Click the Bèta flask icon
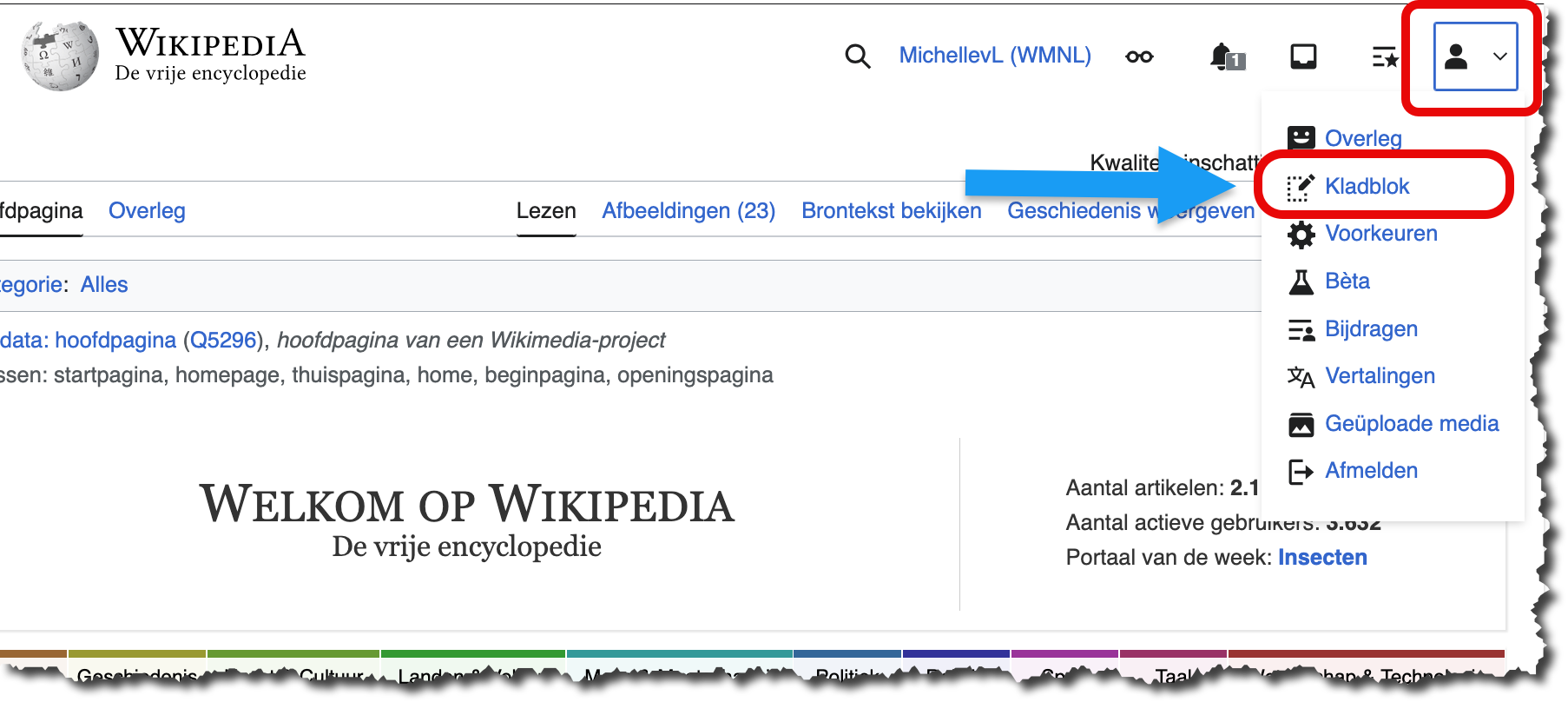 click(x=1301, y=281)
